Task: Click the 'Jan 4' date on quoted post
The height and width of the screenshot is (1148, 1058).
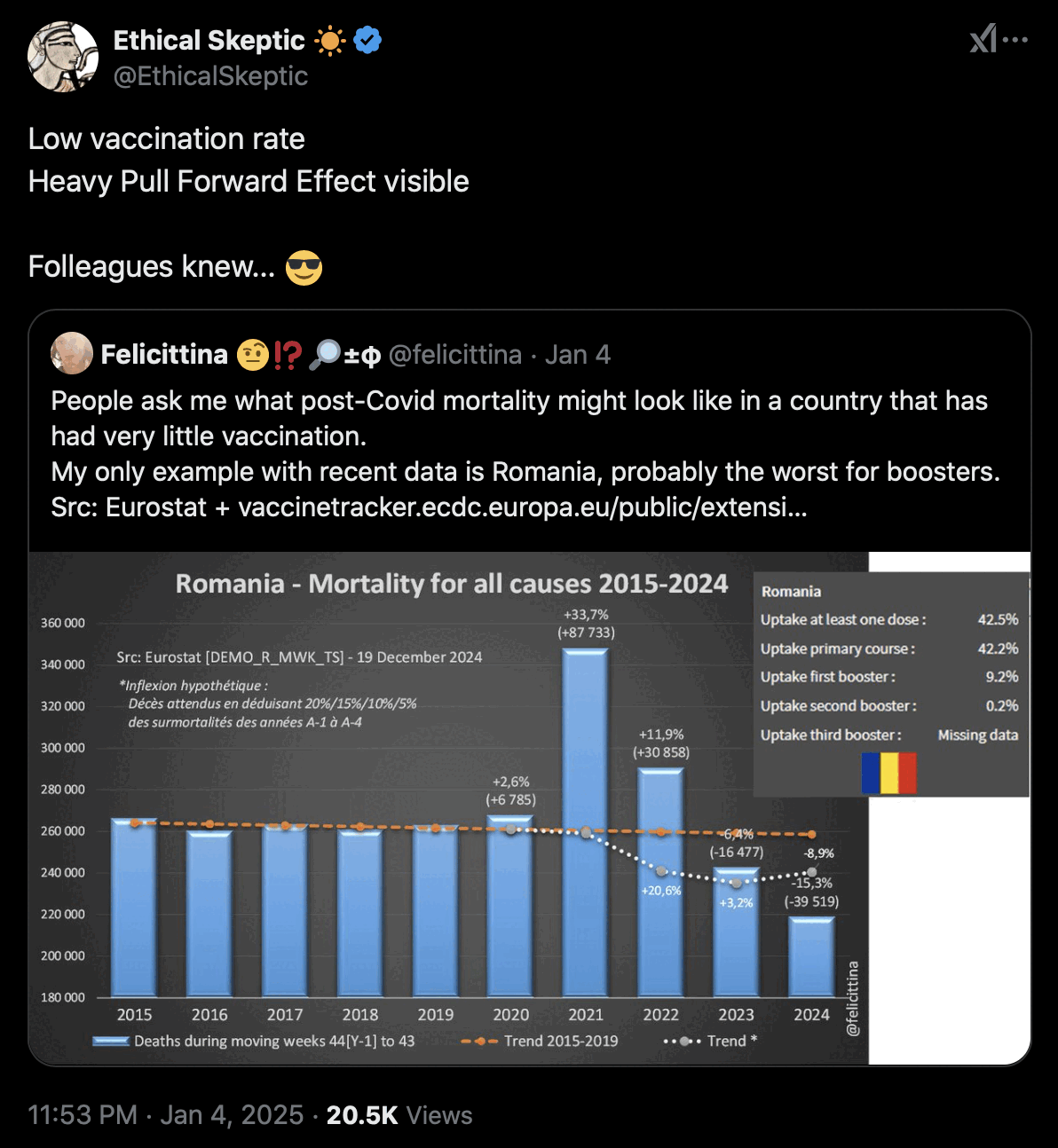Action: pos(578,355)
